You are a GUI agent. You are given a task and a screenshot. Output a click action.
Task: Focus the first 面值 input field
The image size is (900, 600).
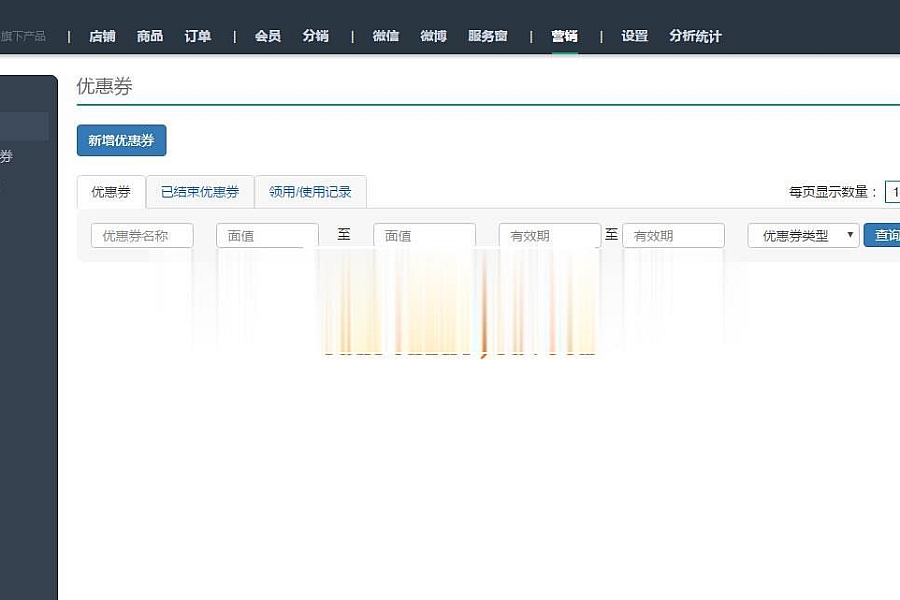pyautogui.click(x=267, y=235)
